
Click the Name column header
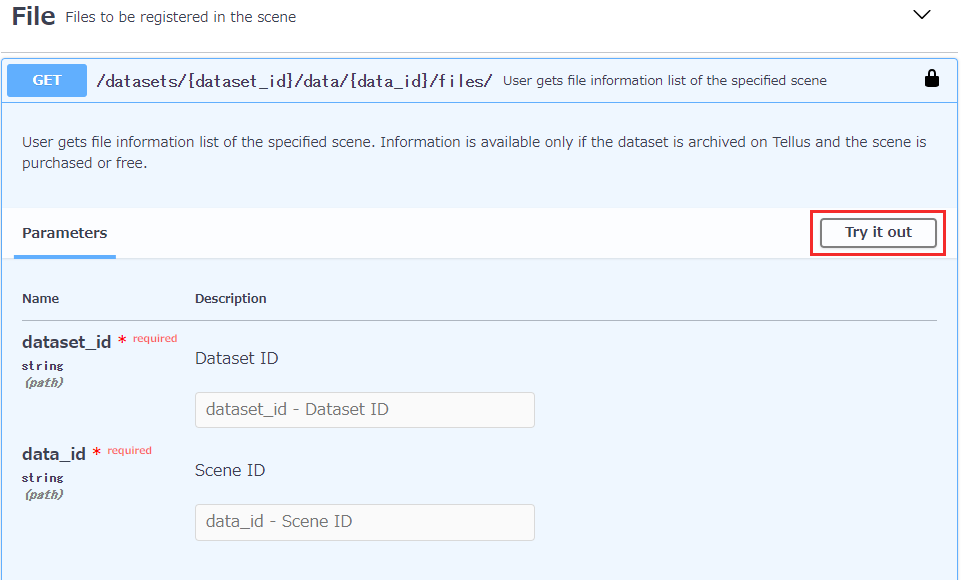[x=40, y=299]
